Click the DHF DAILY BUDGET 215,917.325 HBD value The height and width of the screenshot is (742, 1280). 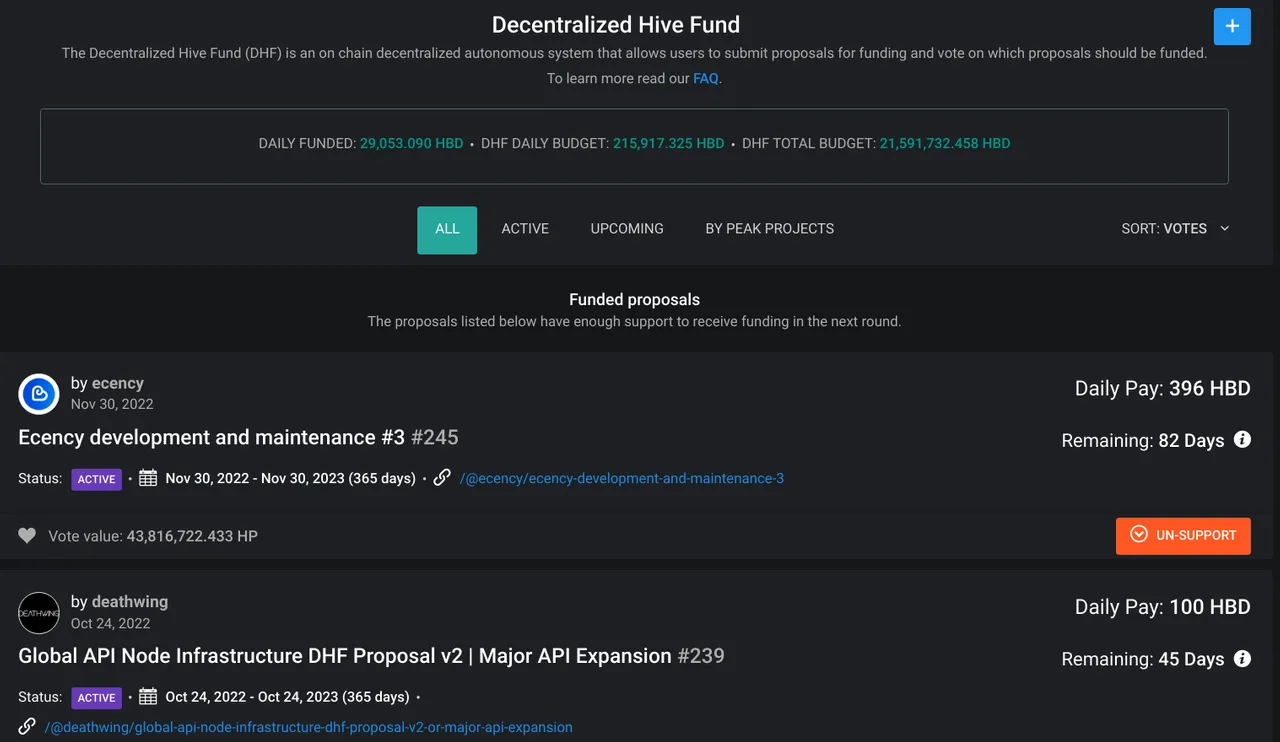(669, 144)
